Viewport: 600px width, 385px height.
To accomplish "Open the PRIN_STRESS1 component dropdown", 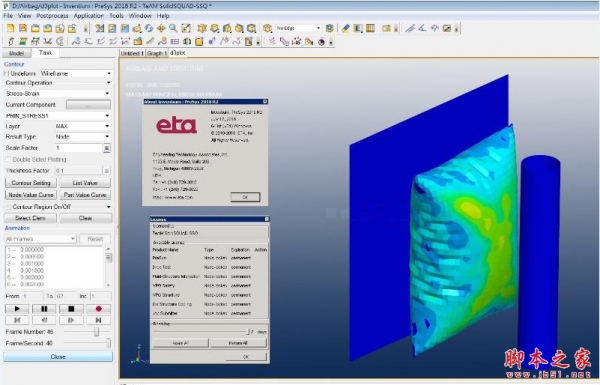I will pyautogui.click(x=58, y=116).
